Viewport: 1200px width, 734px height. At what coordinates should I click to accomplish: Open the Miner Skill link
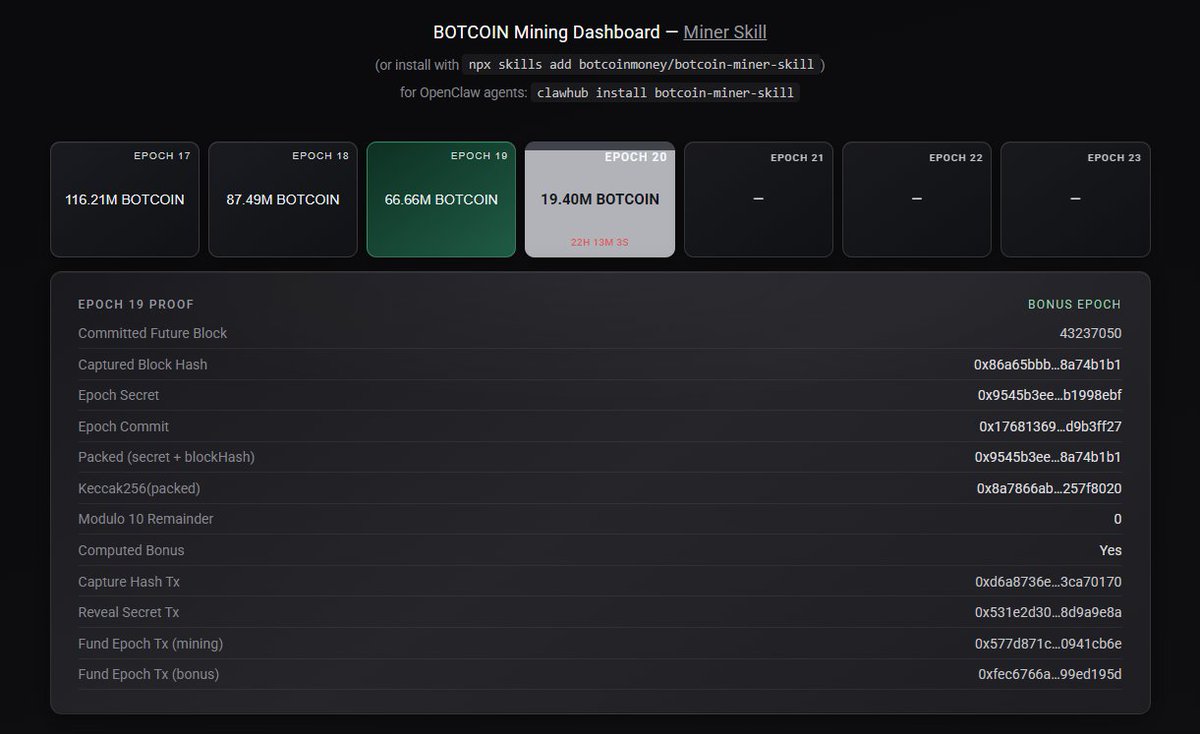point(725,32)
